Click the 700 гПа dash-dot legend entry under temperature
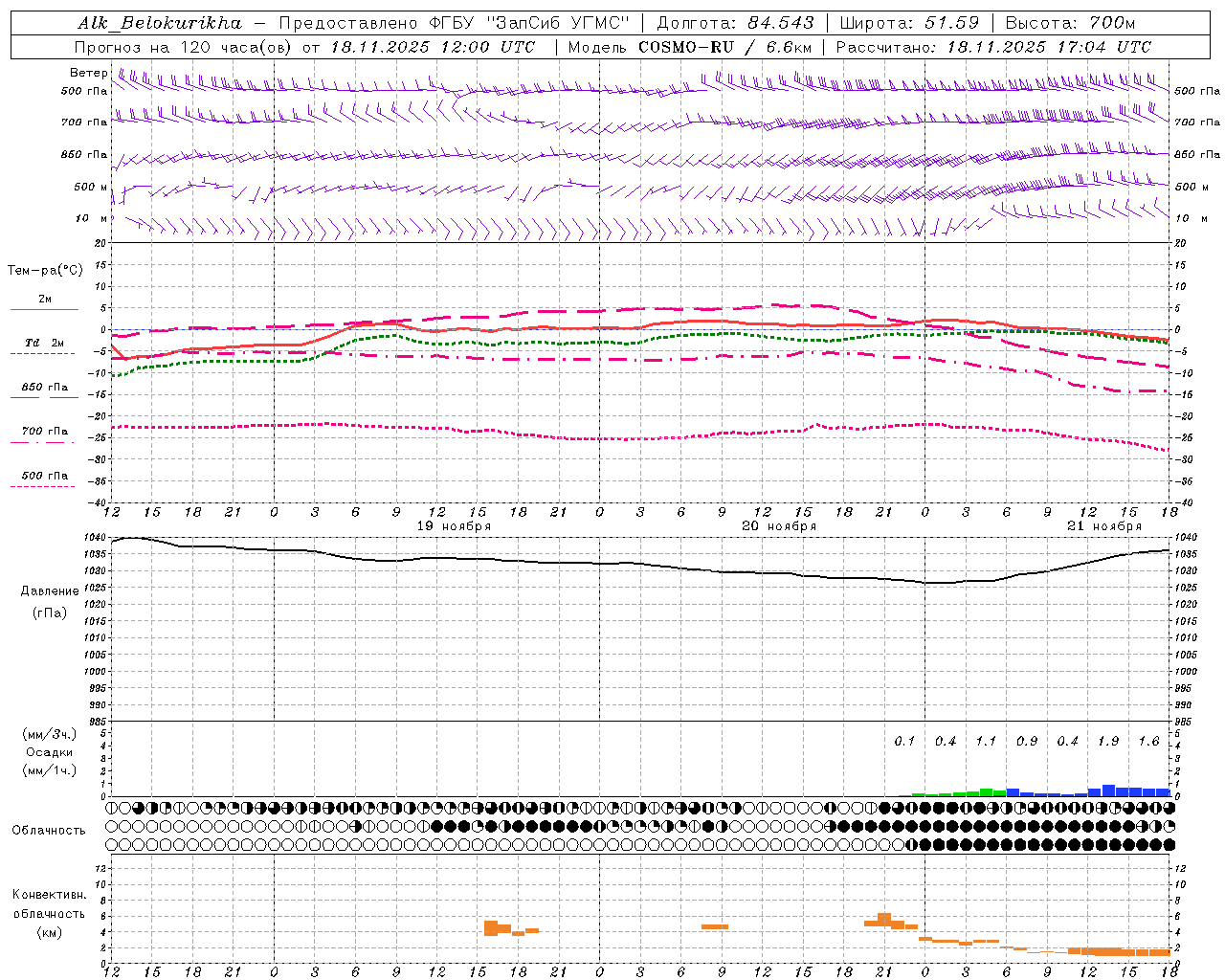 (x=45, y=432)
